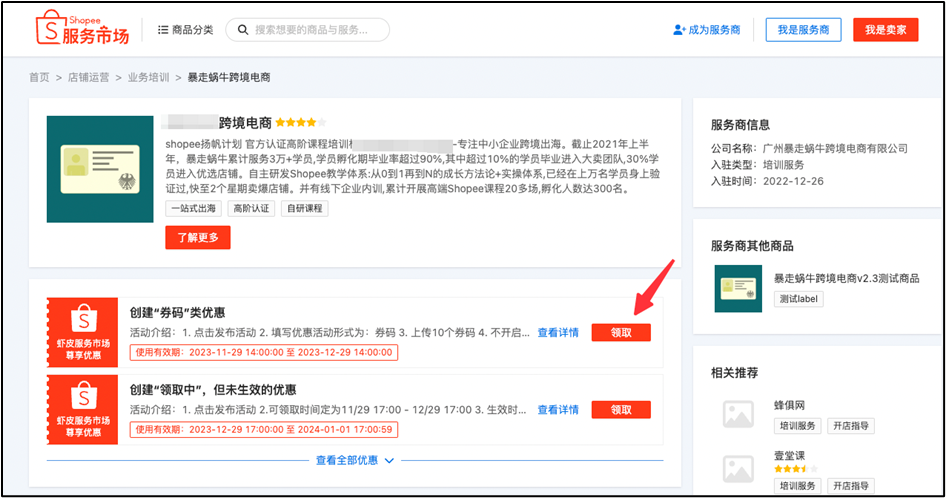
Task: Claim the 创建“领取中”,但未生效的优惠 coupon
Action: 621,410
